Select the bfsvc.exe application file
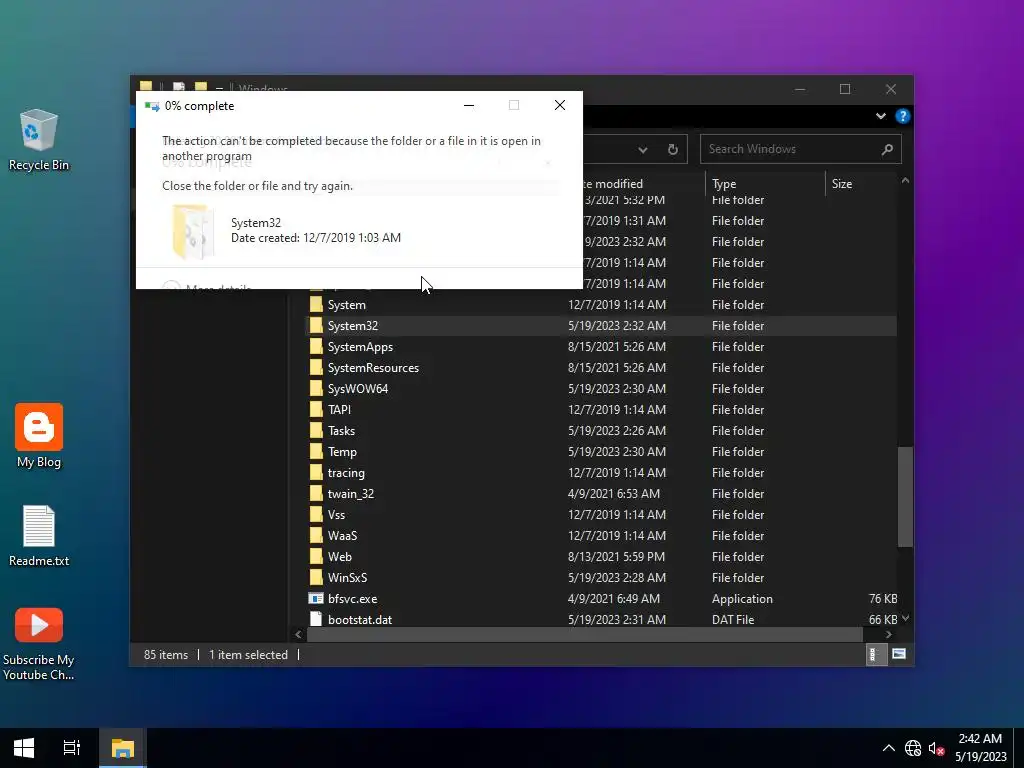Screen dimensions: 1024x768 352,599
